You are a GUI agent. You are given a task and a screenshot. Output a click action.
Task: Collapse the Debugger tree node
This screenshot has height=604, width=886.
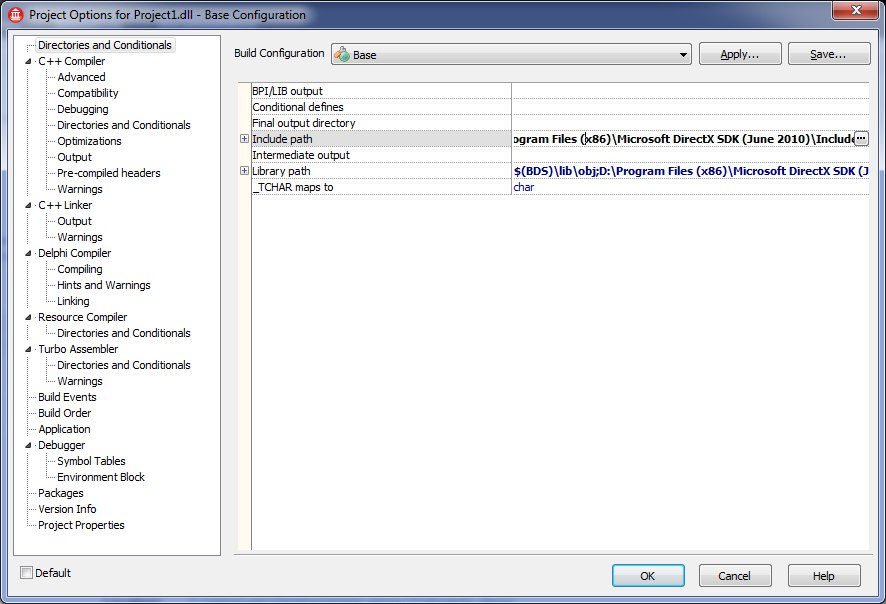[x=29, y=446]
